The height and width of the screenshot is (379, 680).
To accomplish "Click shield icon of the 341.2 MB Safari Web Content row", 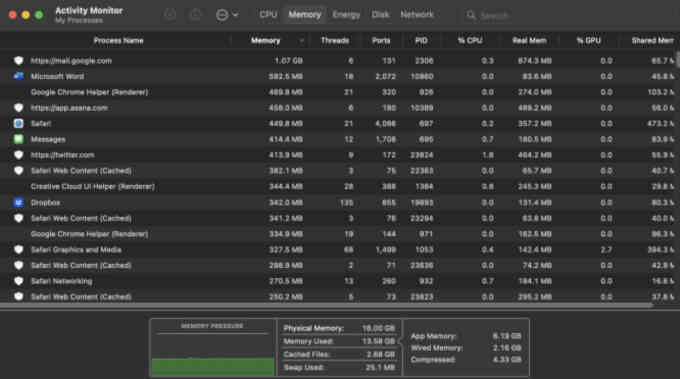I will (18, 218).
